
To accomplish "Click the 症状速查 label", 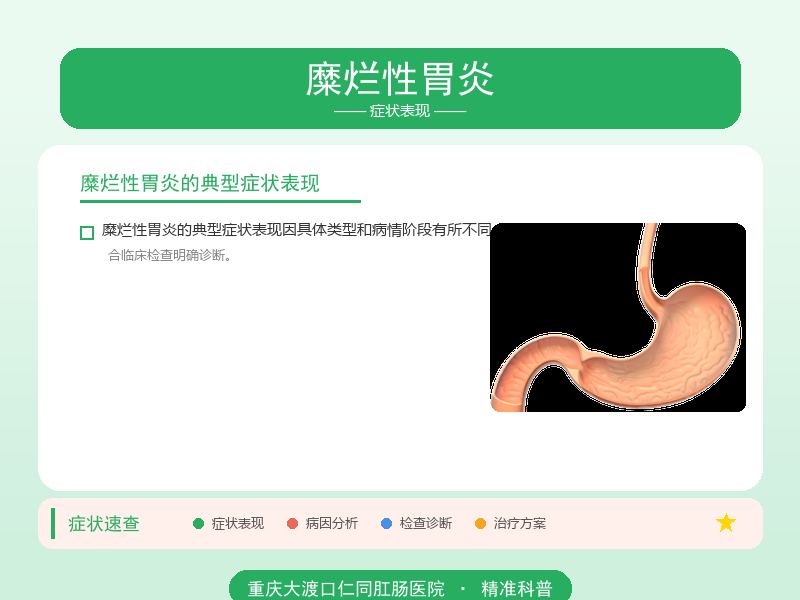I will [104, 524].
